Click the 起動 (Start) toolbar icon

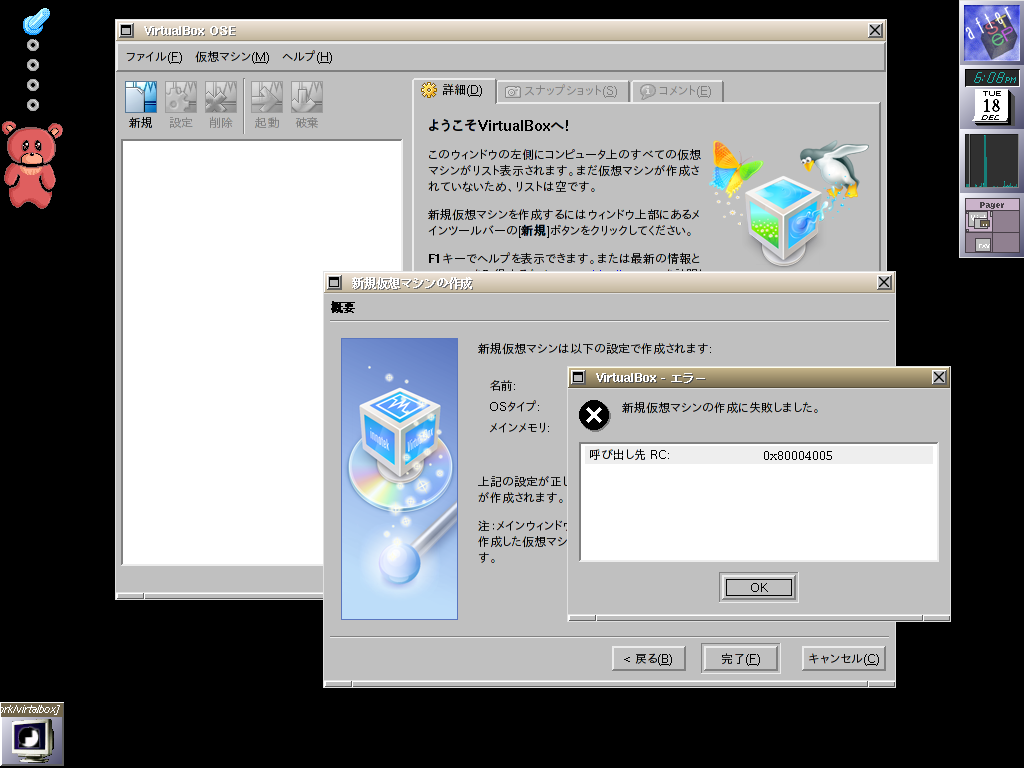click(x=266, y=104)
